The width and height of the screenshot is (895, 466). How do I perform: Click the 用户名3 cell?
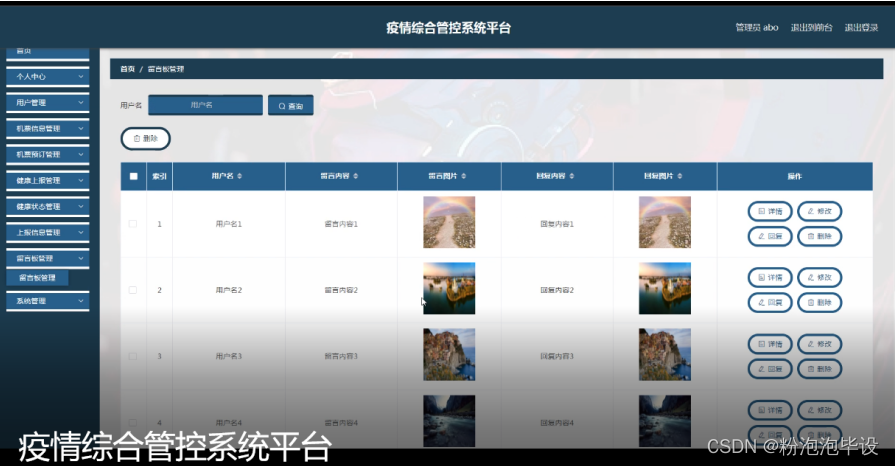[x=229, y=356]
